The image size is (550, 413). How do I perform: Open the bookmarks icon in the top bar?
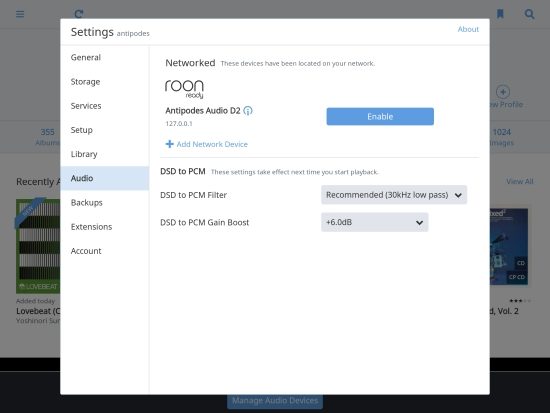(x=500, y=14)
